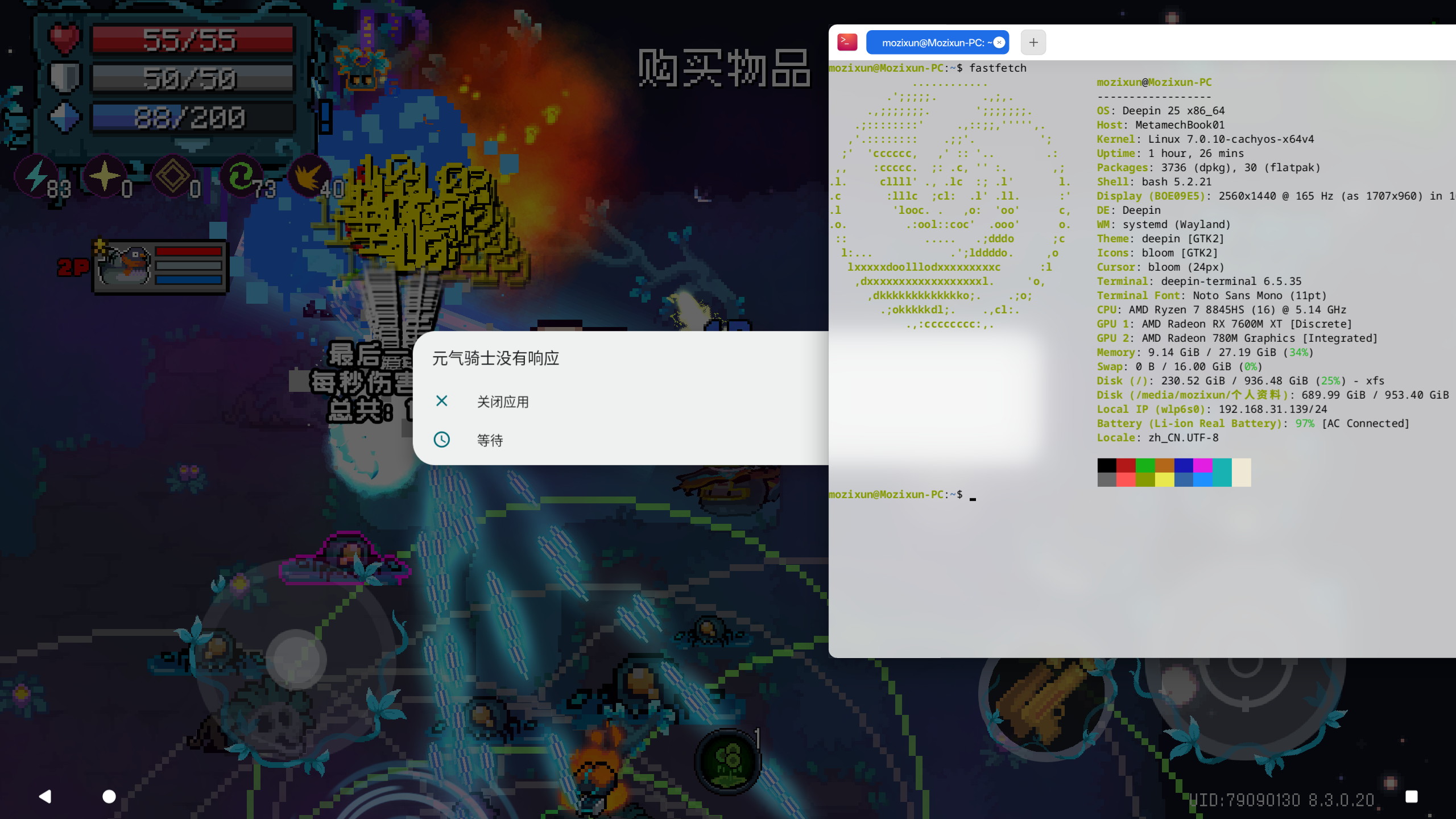Click the UID:79090130 version text
The height and width of the screenshot is (819, 1456).
pyautogui.click(x=1282, y=800)
